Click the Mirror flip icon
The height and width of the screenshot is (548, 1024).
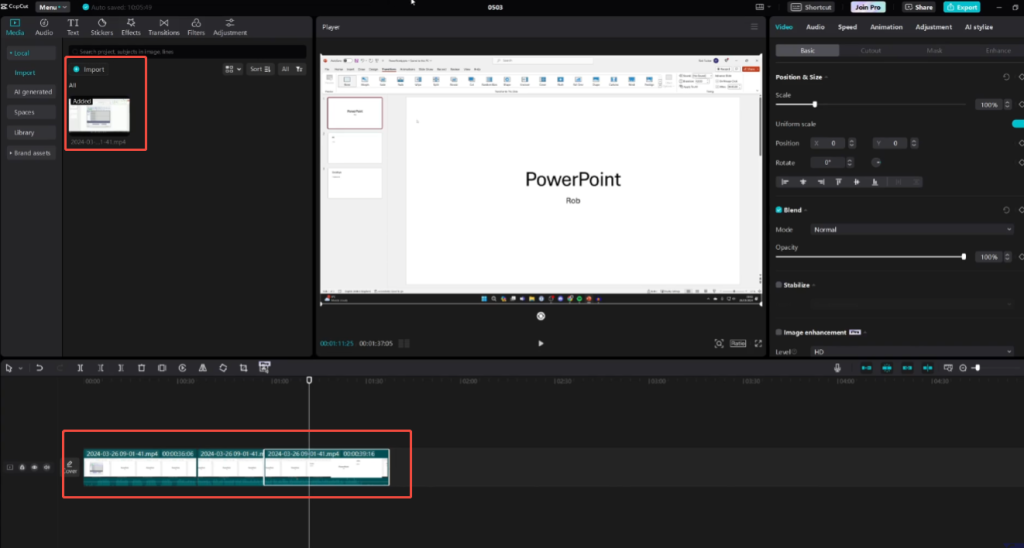click(x=202, y=368)
